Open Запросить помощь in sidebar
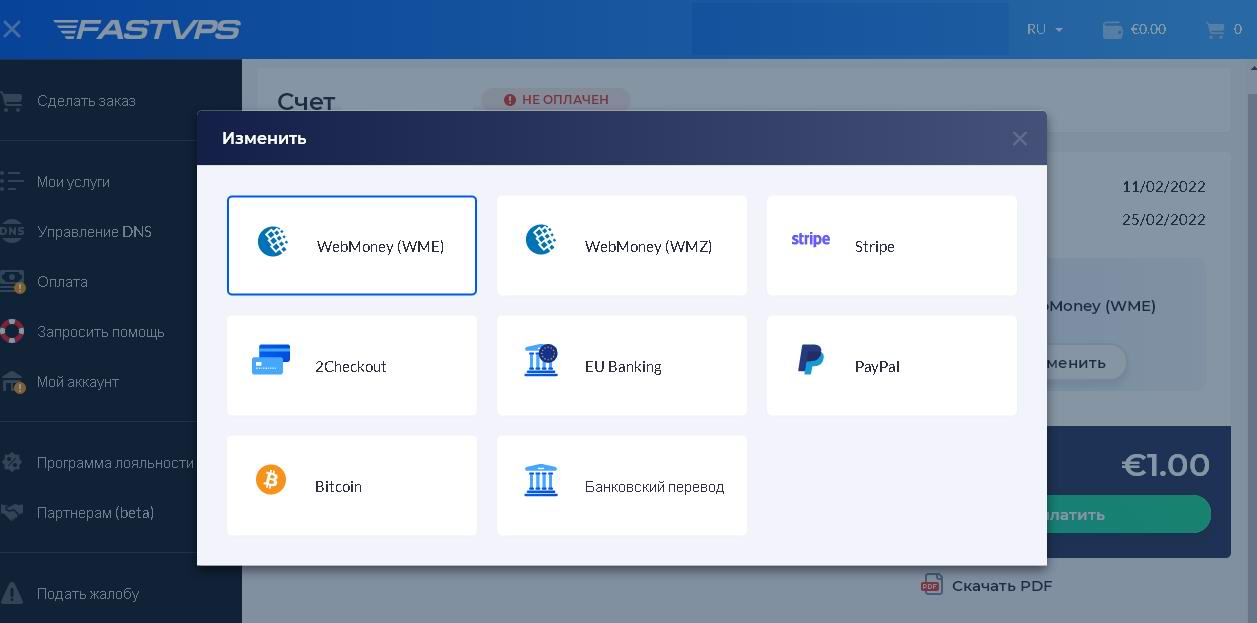Image resolution: width=1257 pixels, height=623 pixels. 100,332
